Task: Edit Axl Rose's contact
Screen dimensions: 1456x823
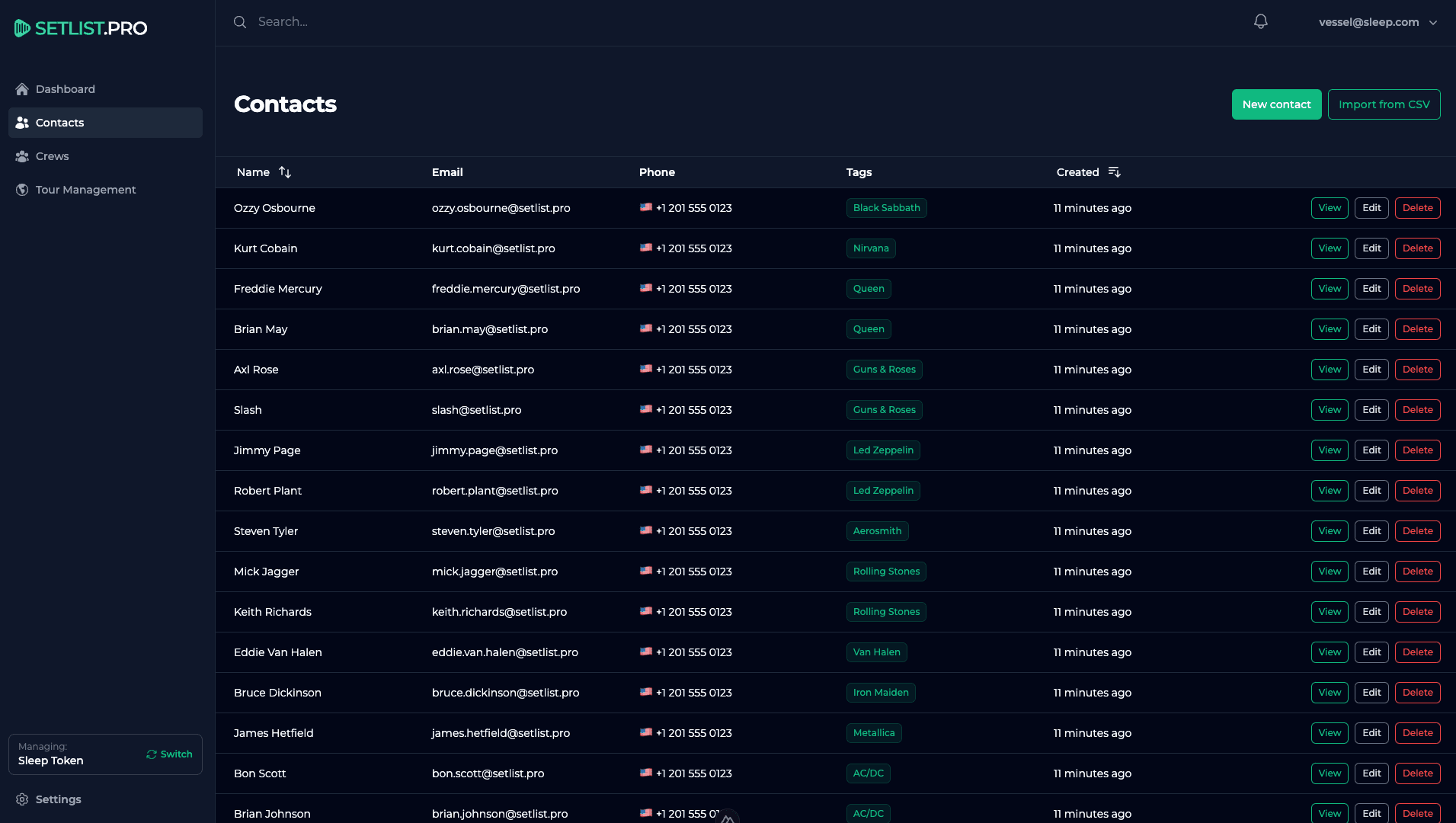Action: click(x=1371, y=370)
